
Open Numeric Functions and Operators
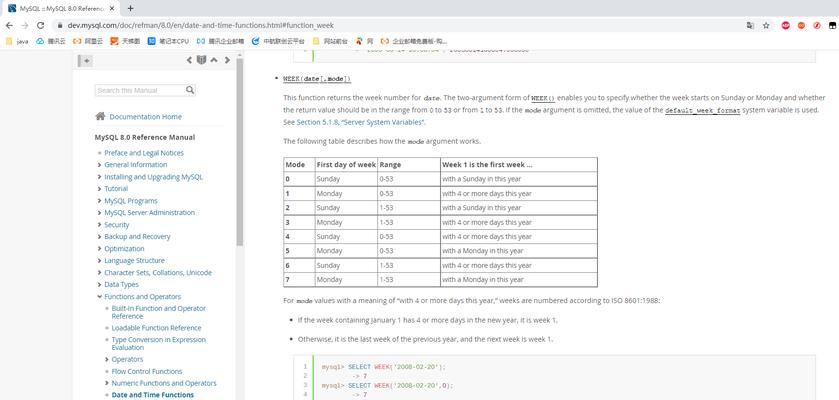[x=164, y=383]
